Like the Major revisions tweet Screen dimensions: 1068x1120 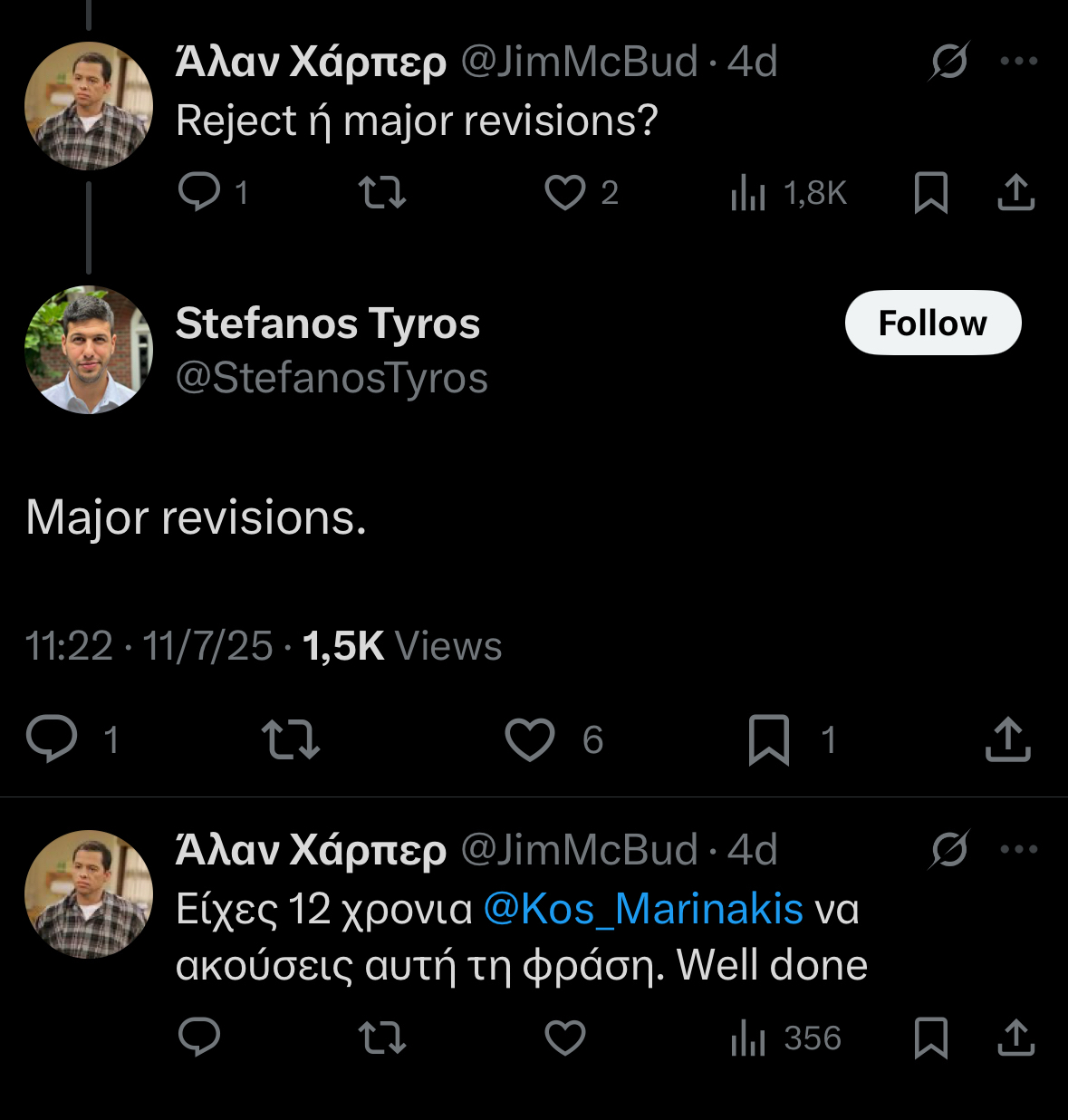[x=530, y=739]
